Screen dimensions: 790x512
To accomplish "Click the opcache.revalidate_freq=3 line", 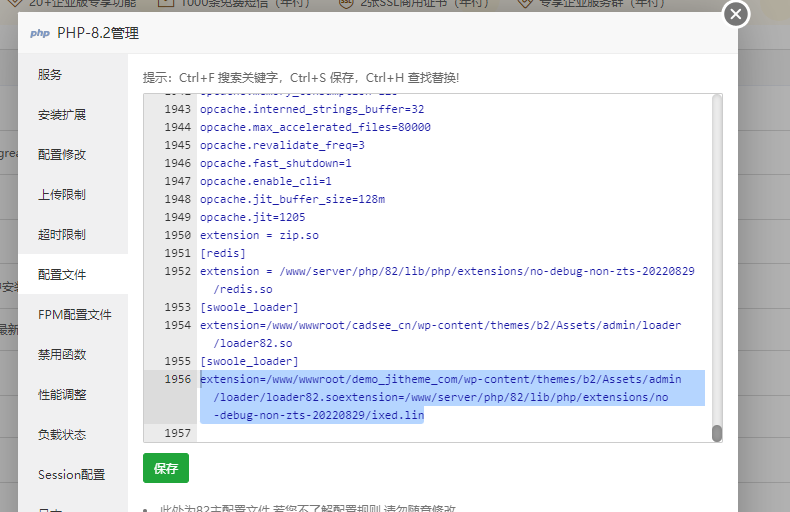I will (282, 146).
